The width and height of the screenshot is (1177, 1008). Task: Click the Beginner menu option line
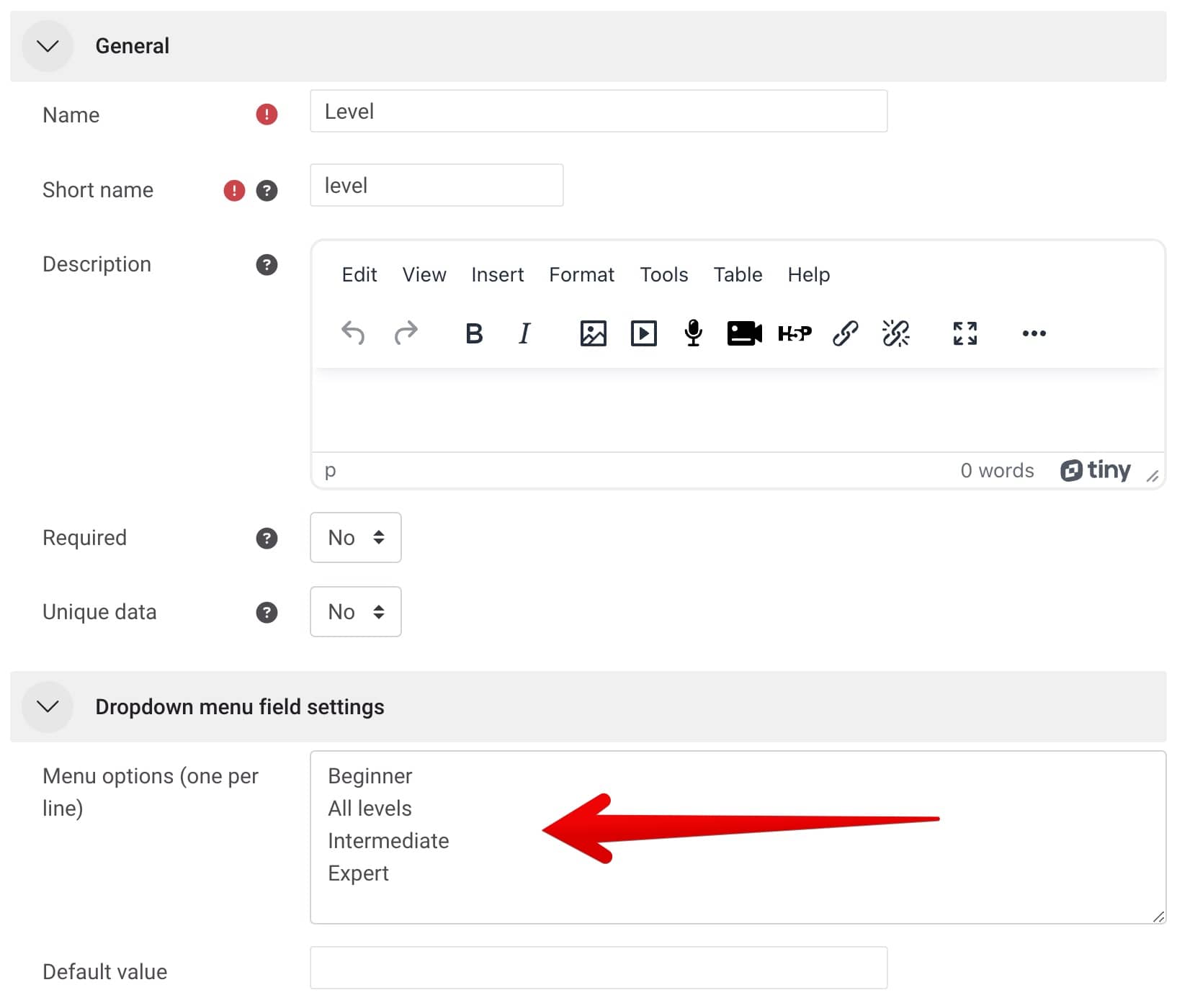pos(370,776)
